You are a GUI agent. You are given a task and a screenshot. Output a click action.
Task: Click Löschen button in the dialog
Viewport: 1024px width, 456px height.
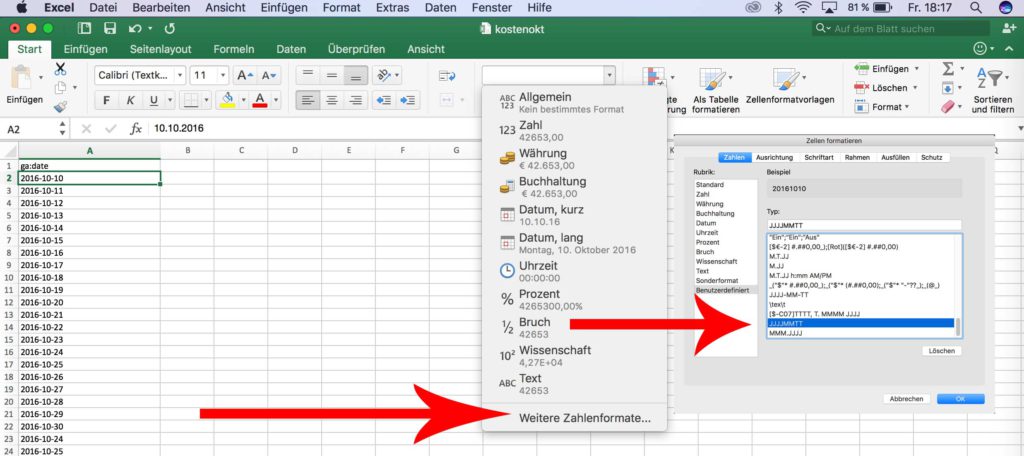(x=942, y=351)
